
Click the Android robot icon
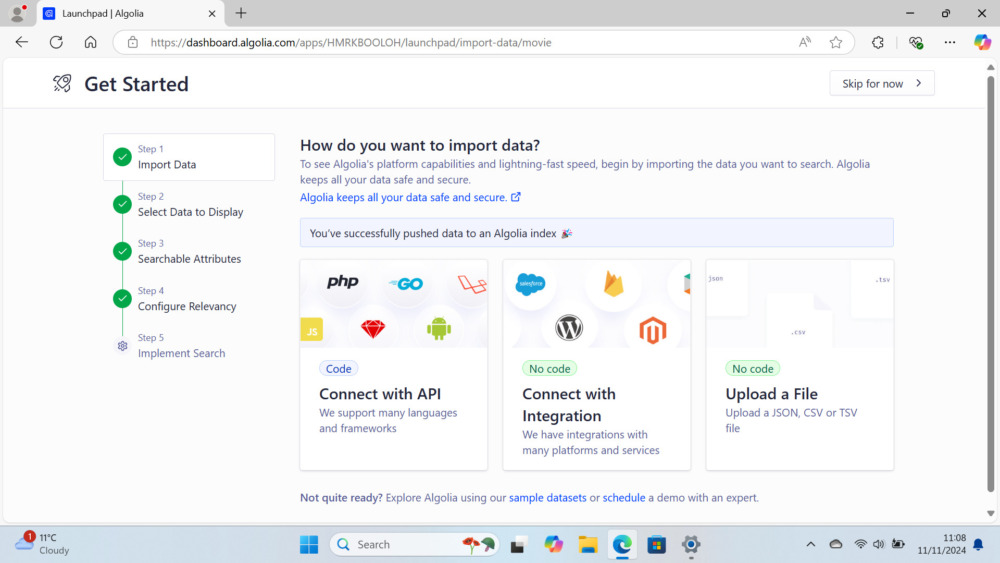coord(439,329)
